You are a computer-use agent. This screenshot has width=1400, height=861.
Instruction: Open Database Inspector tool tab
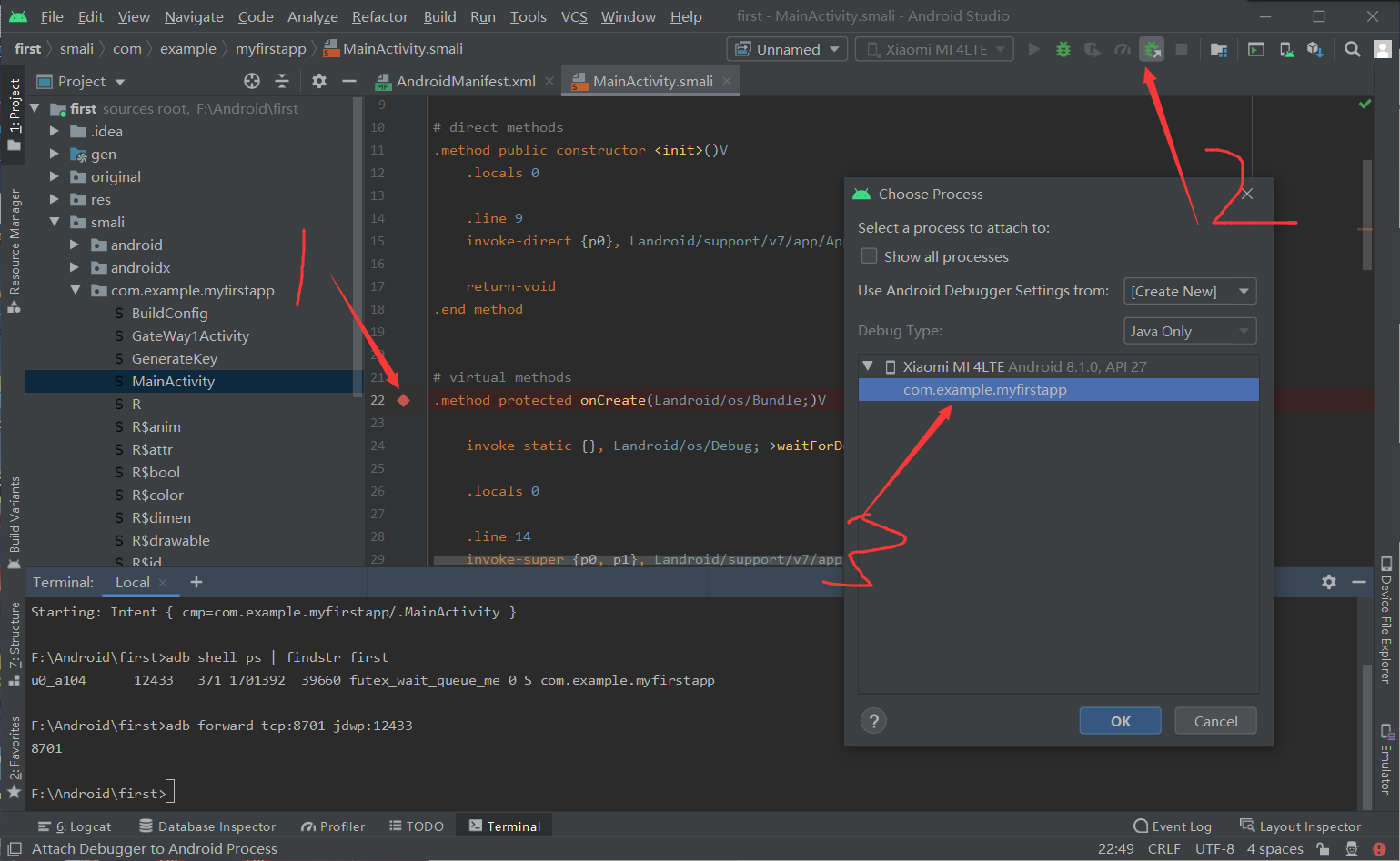coord(207,826)
